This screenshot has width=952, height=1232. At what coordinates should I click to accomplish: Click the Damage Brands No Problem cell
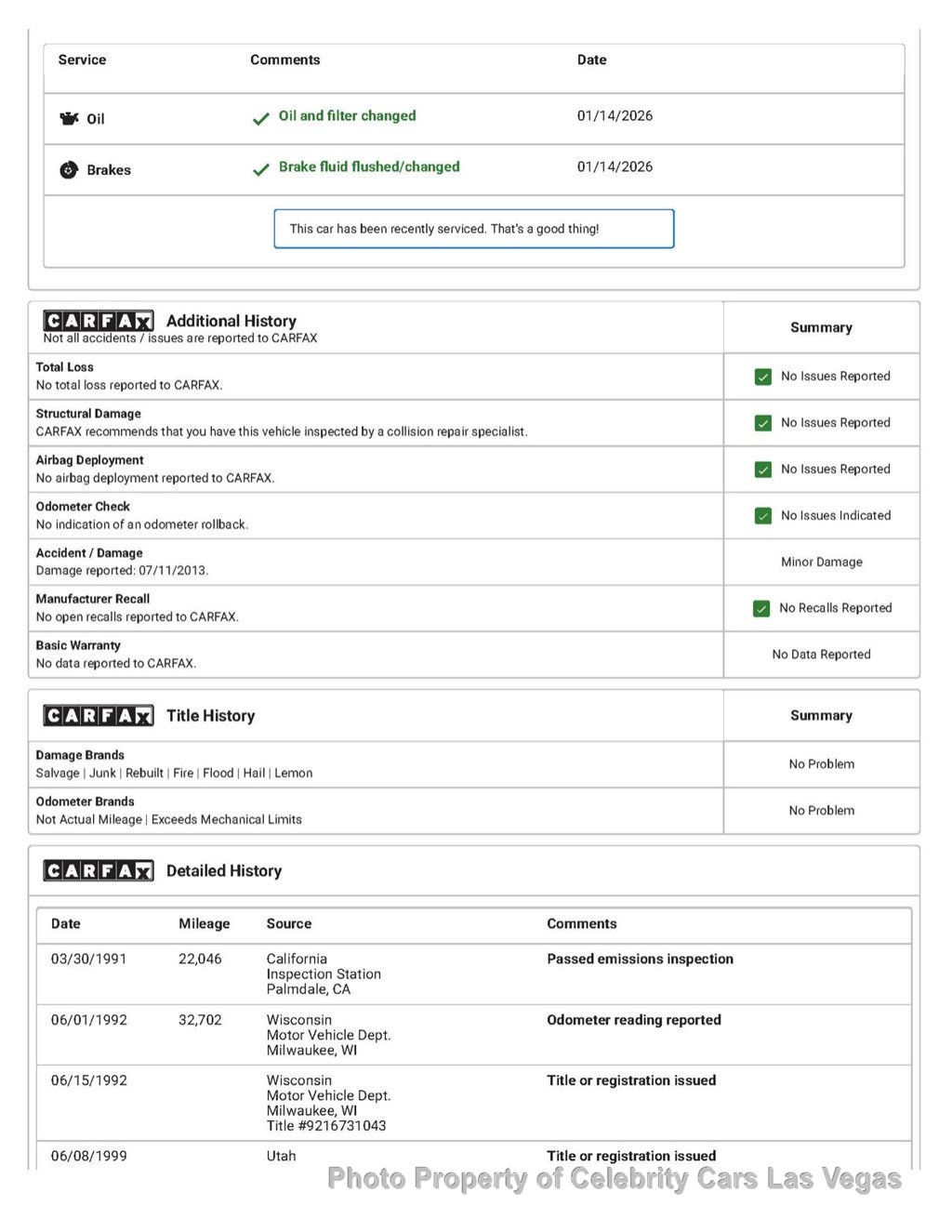click(x=822, y=764)
